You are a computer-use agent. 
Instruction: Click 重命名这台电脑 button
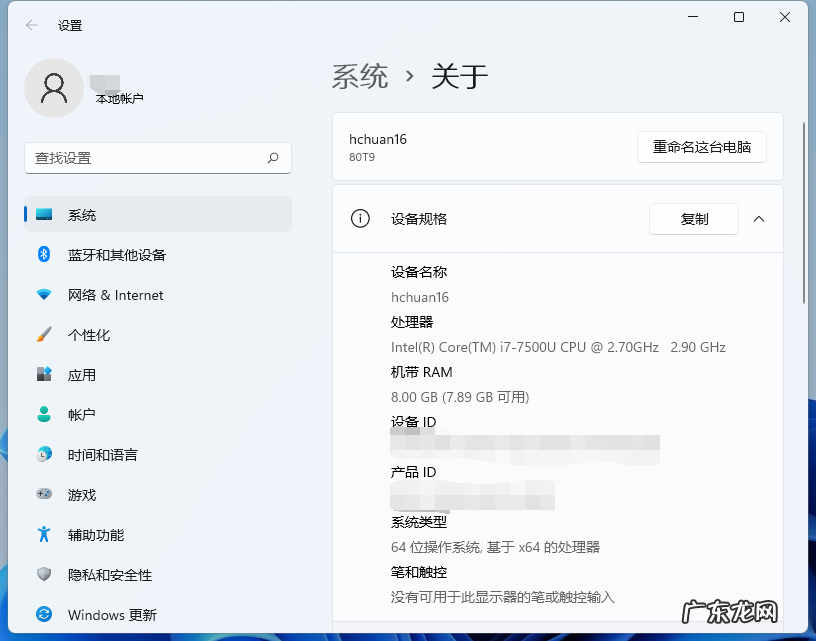click(702, 147)
